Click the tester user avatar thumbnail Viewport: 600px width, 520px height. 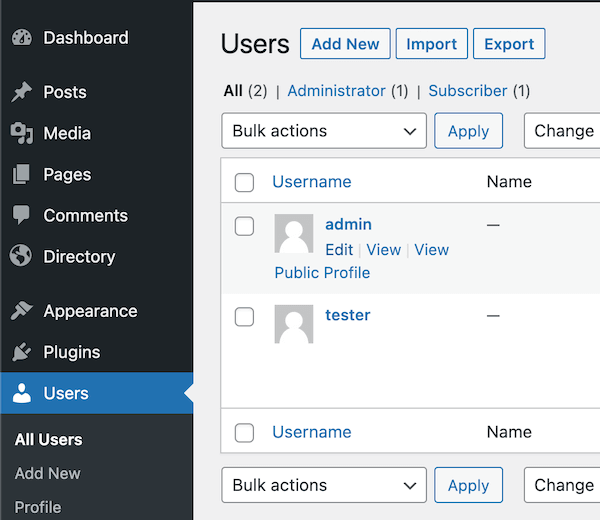point(294,324)
